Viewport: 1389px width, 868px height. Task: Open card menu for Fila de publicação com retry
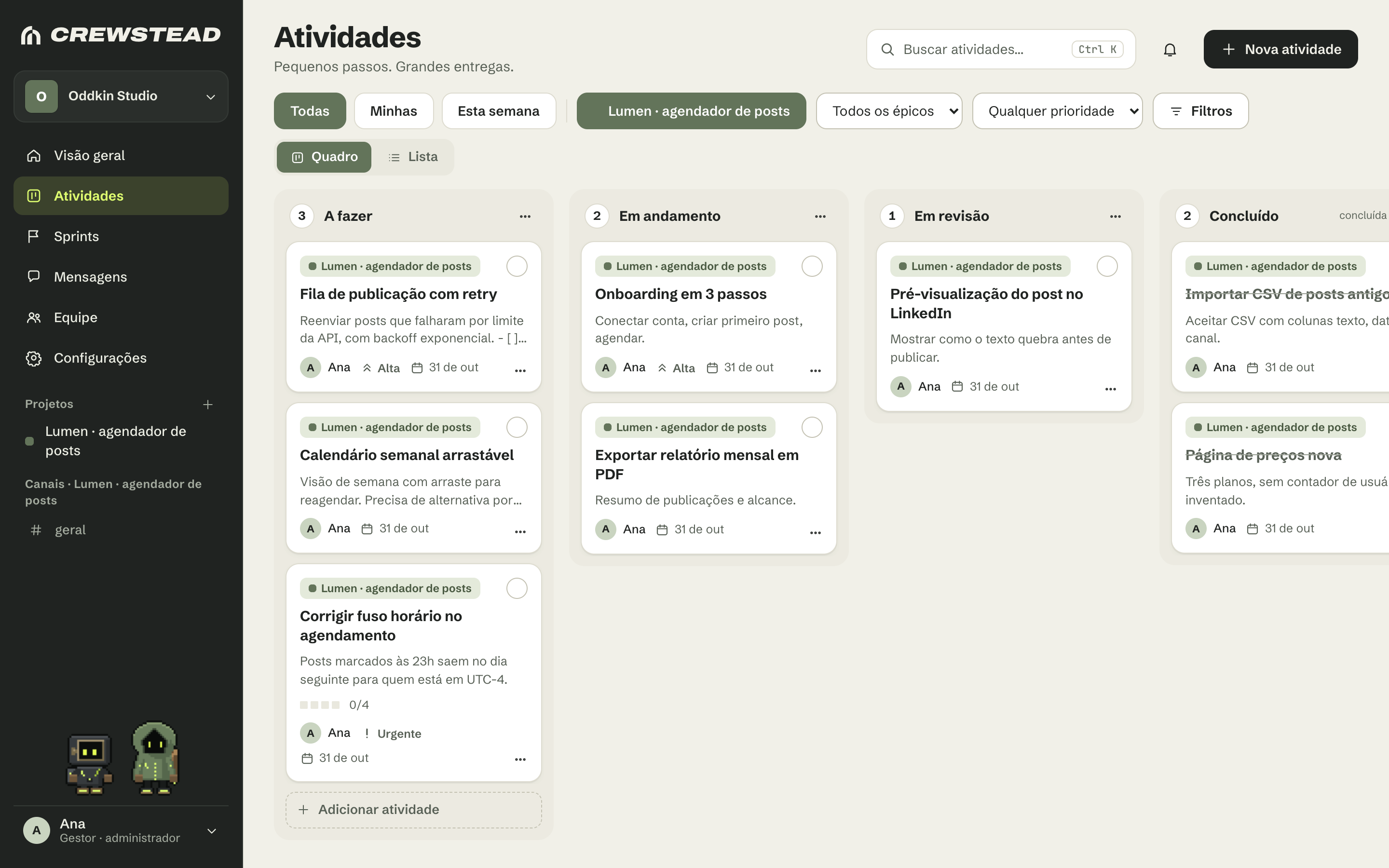pyautogui.click(x=520, y=370)
